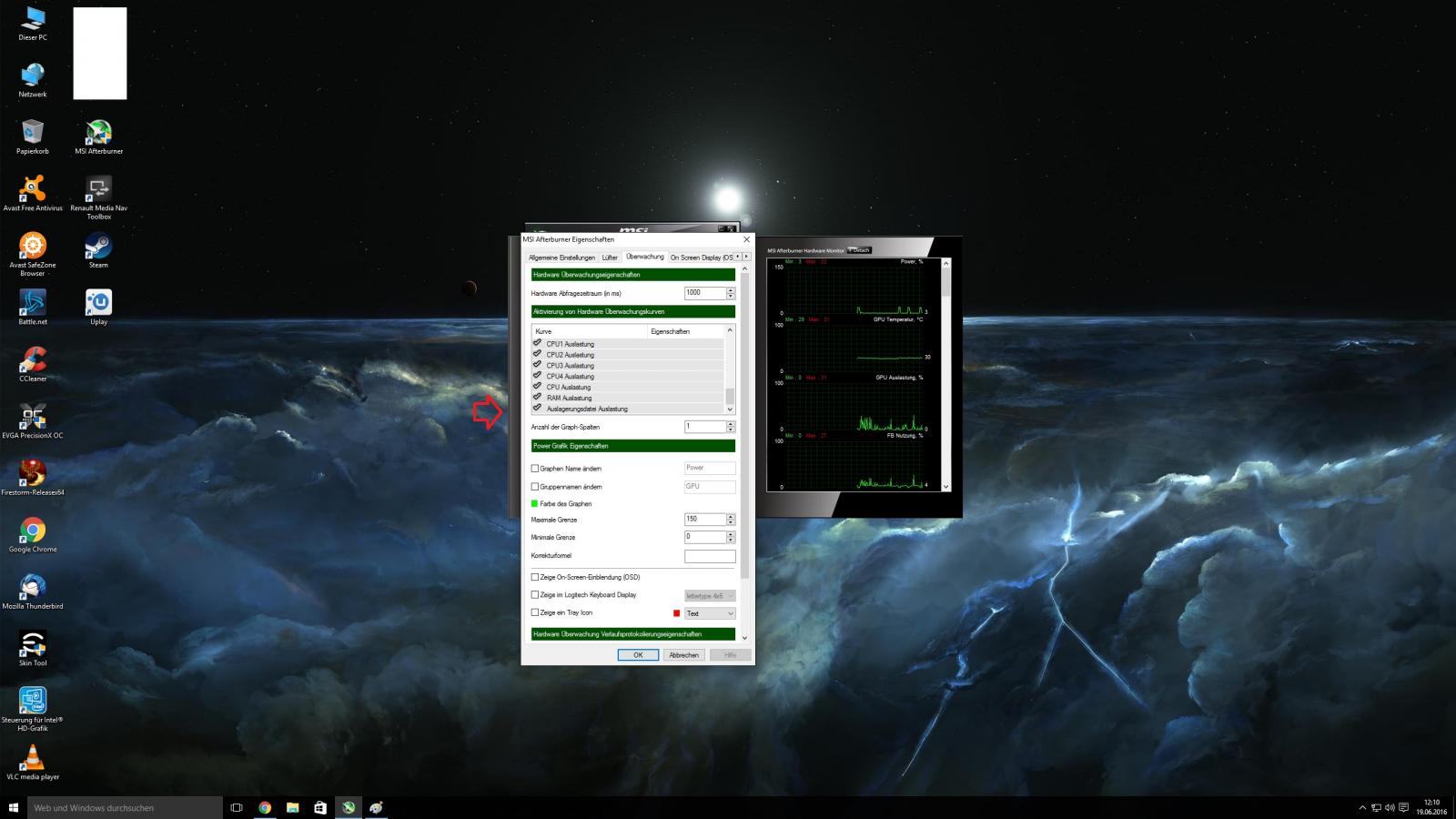Close the MSI Afterburner Eigenschaften dialog
The width and height of the screenshot is (1456, 819).
click(x=747, y=239)
